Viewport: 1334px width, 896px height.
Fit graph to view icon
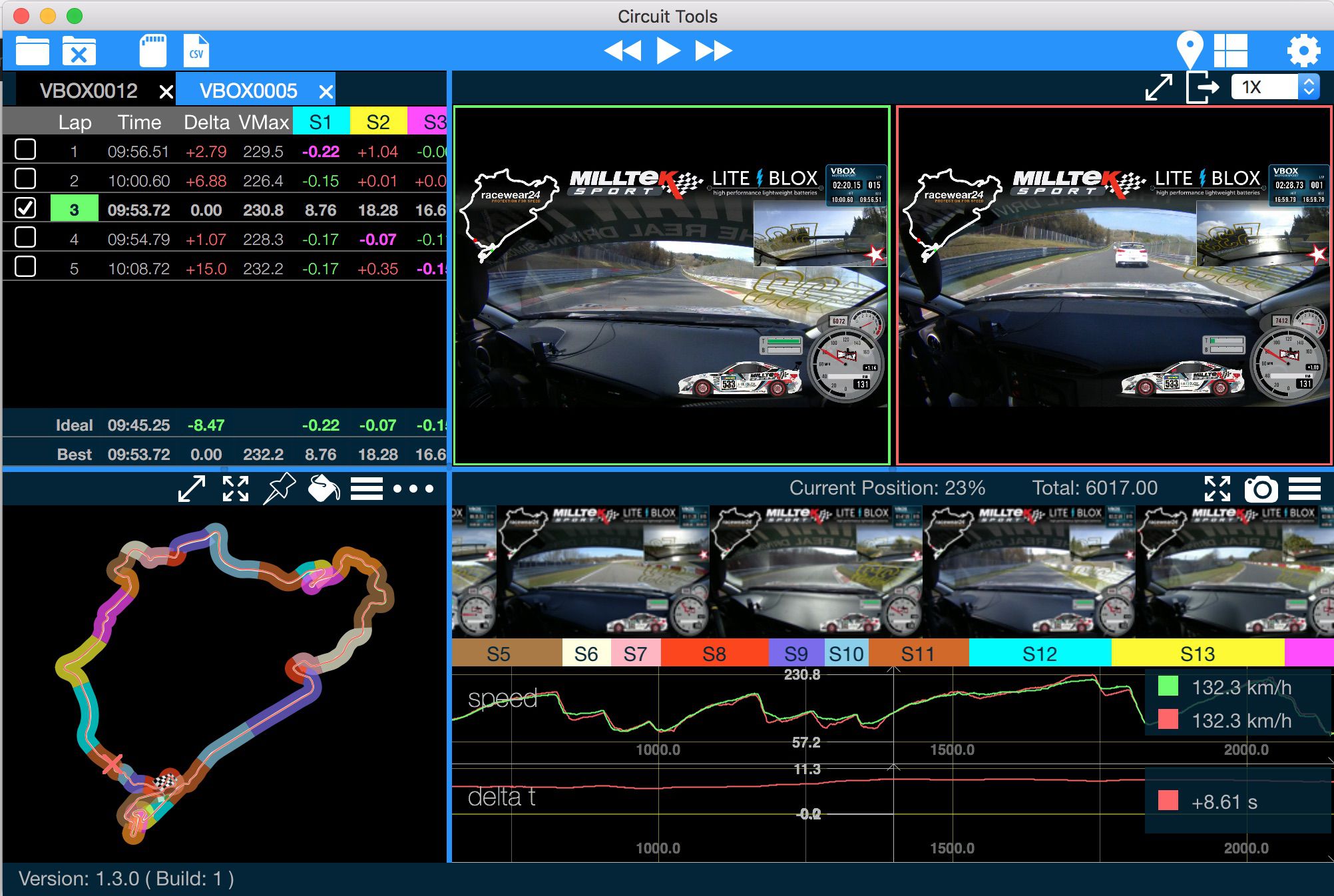(x=1218, y=489)
